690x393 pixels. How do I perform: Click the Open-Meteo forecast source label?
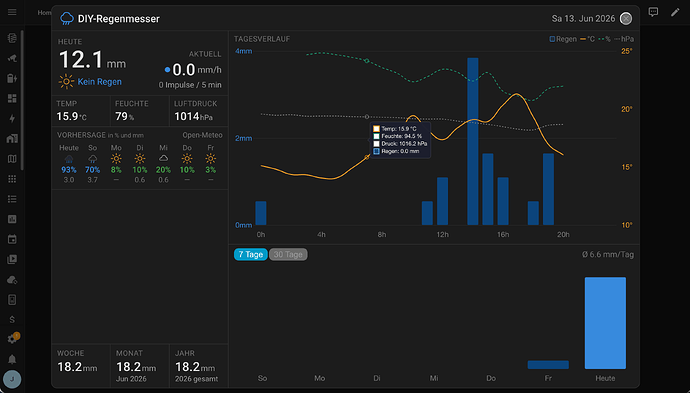[202, 135]
